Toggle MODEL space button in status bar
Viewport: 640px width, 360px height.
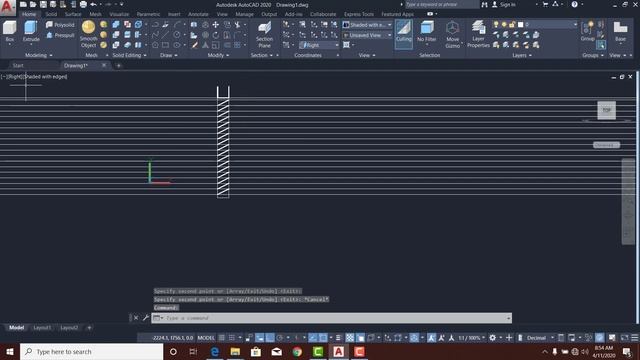tap(206, 338)
